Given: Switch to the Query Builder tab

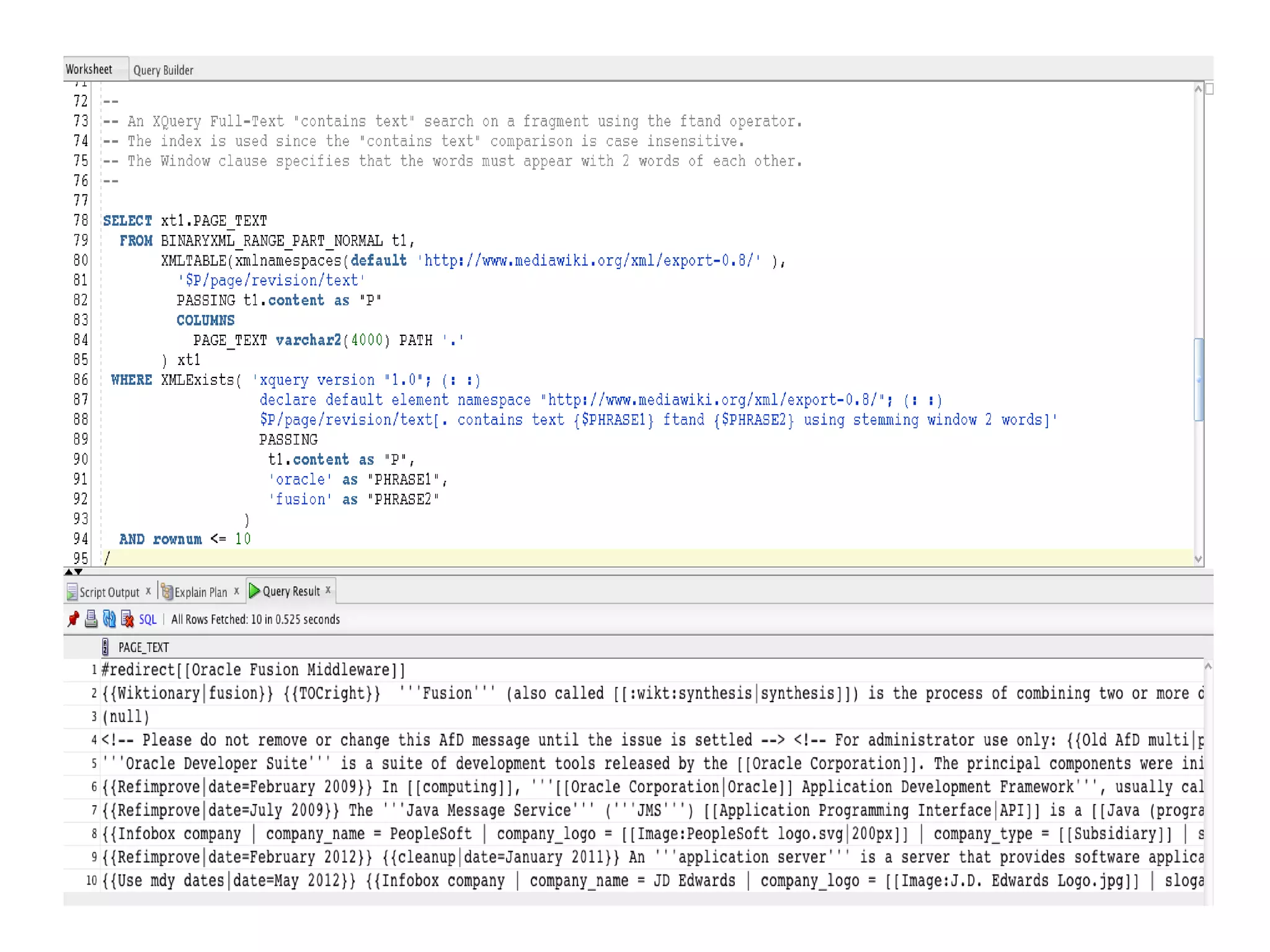Looking at the screenshot, I should coord(163,70).
